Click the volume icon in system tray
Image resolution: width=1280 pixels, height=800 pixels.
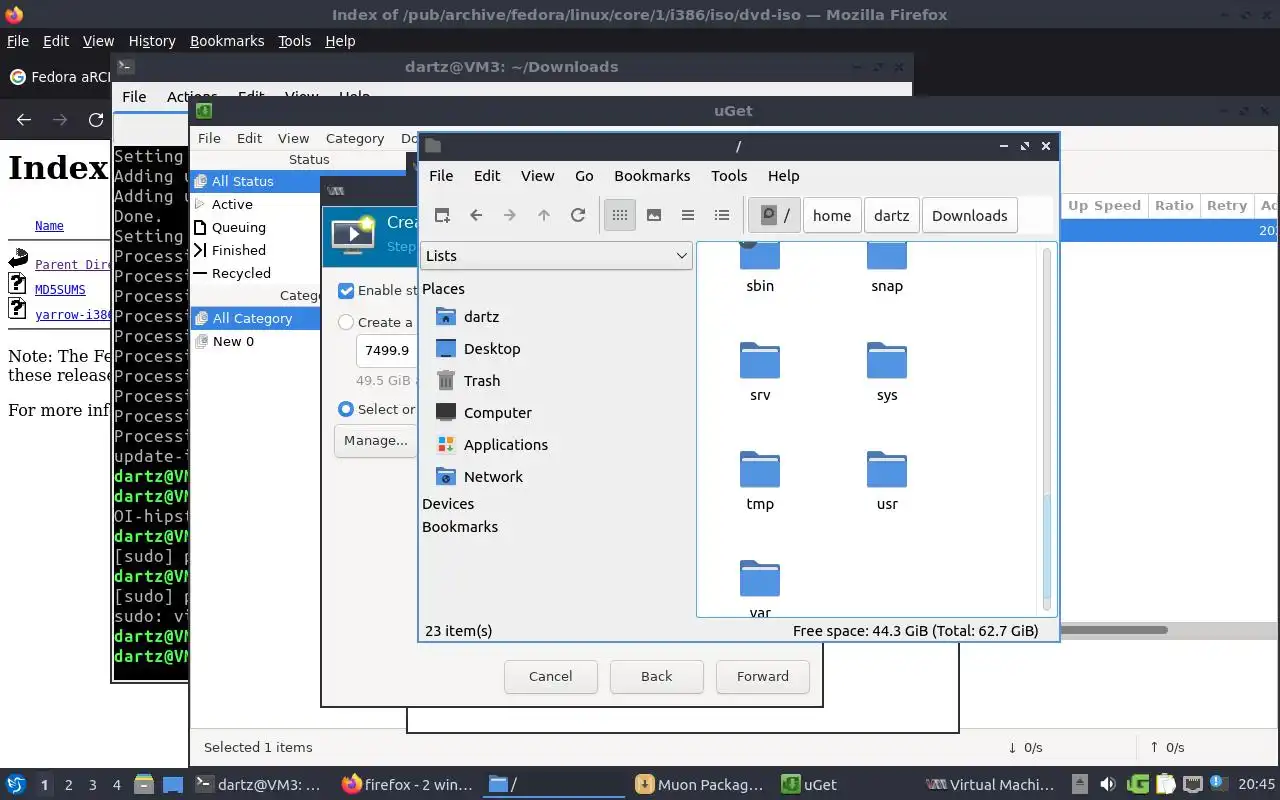[x=1108, y=785]
